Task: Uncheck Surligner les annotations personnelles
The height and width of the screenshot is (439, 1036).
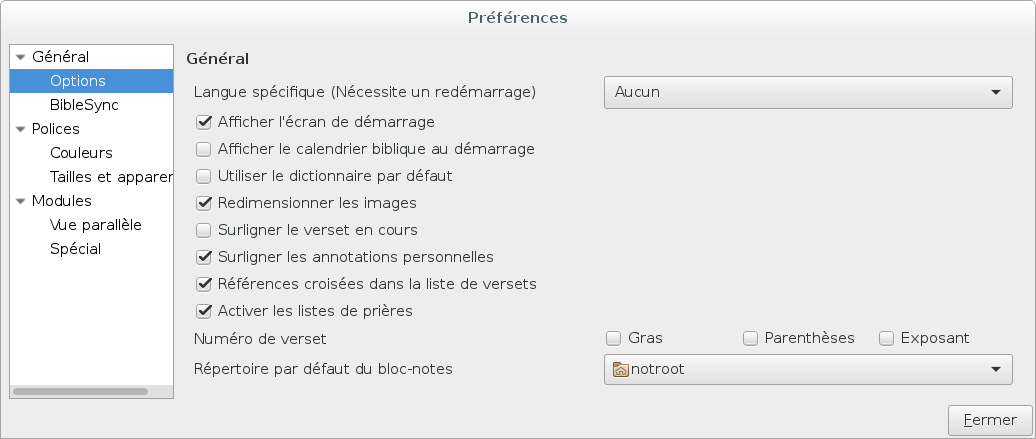Action: (x=204, y=257)
